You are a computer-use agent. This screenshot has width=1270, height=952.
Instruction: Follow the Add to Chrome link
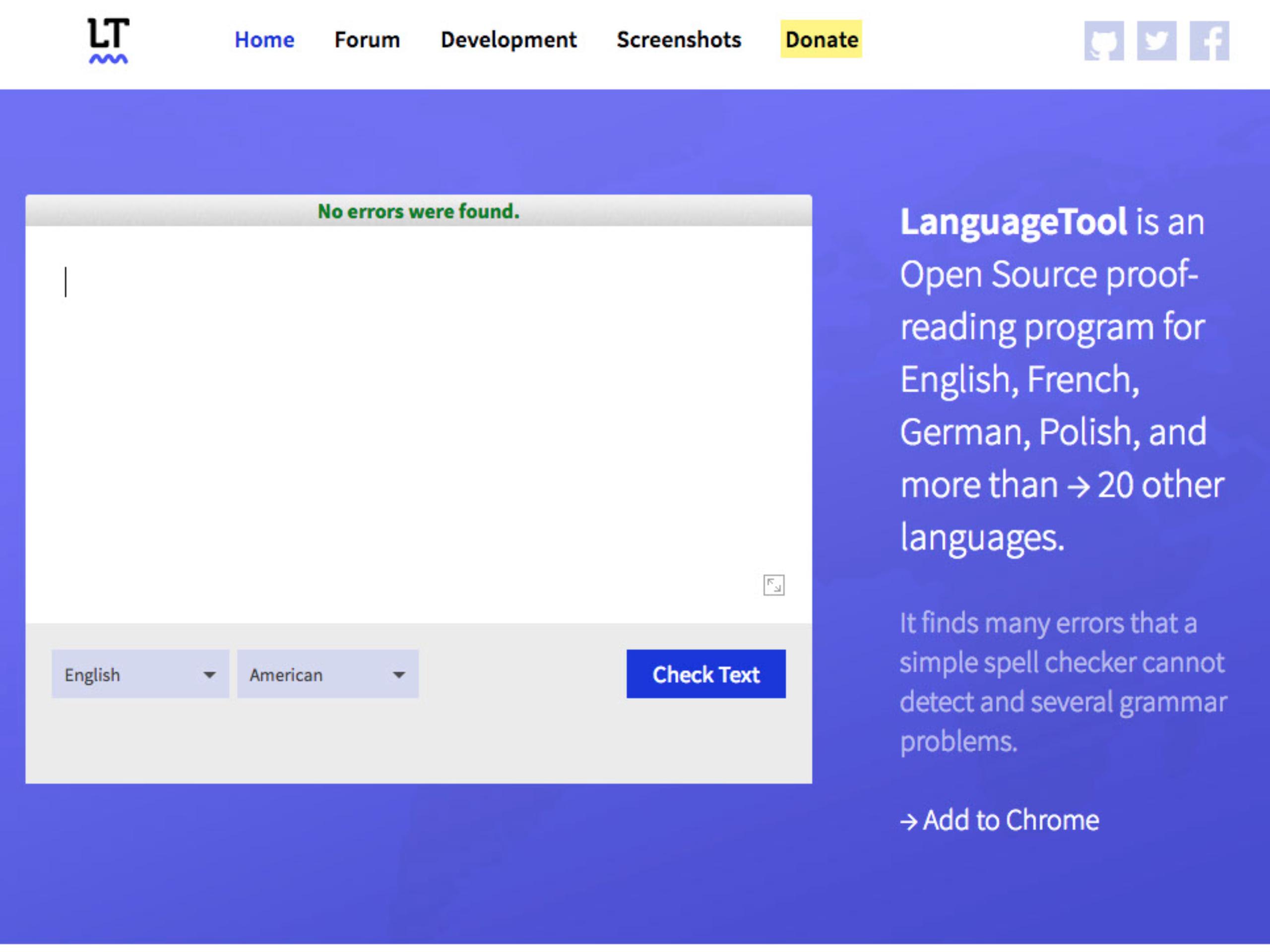[999, 820]
